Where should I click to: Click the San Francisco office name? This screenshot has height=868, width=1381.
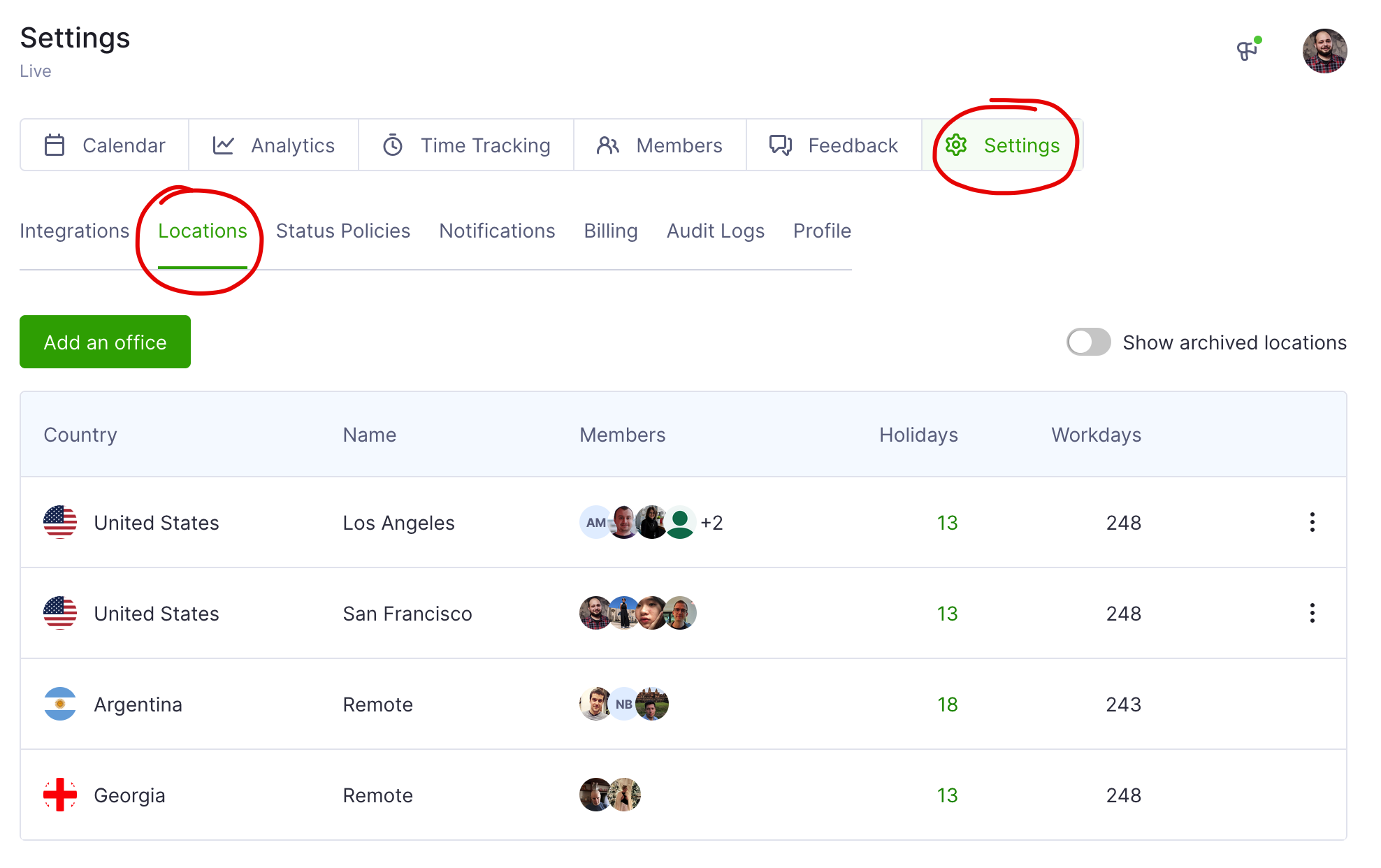(407, 614)
